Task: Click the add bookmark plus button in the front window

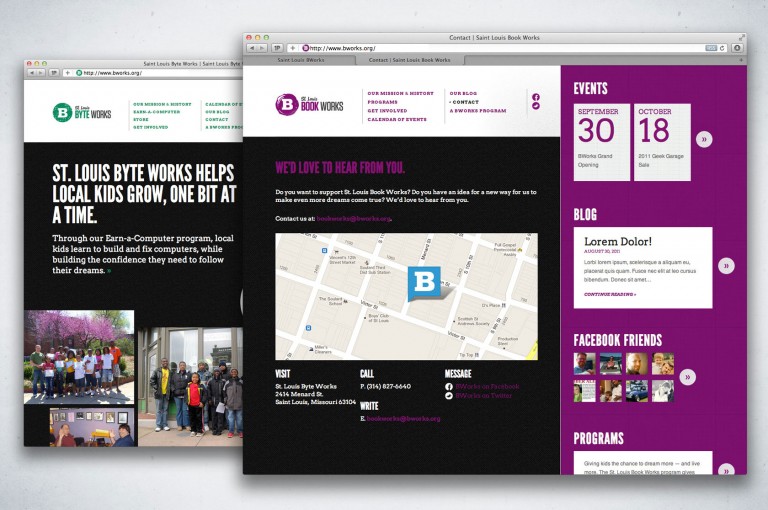Action: (292, 48)
